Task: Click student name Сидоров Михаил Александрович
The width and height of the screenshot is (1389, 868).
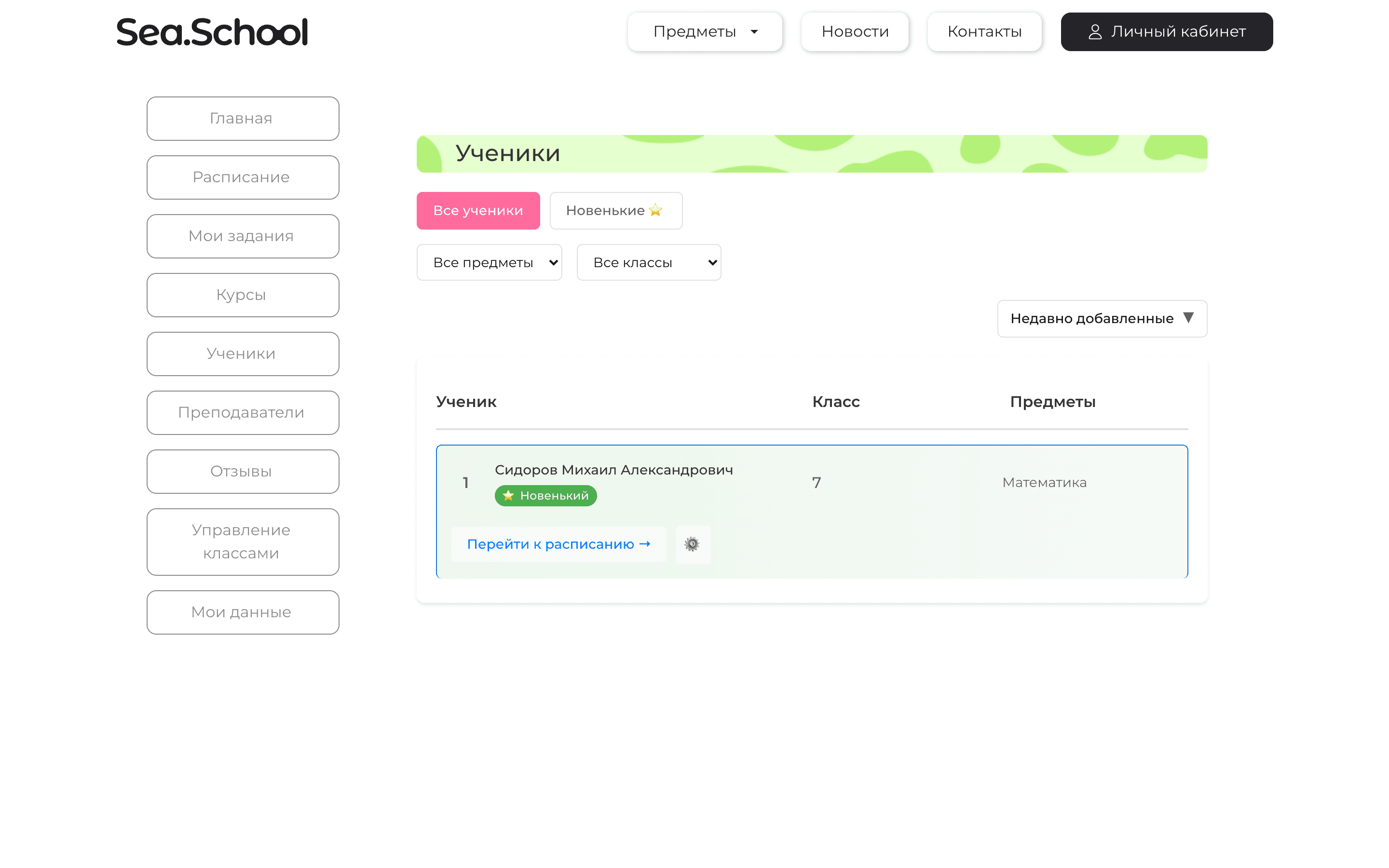Action: click(613, 470)
